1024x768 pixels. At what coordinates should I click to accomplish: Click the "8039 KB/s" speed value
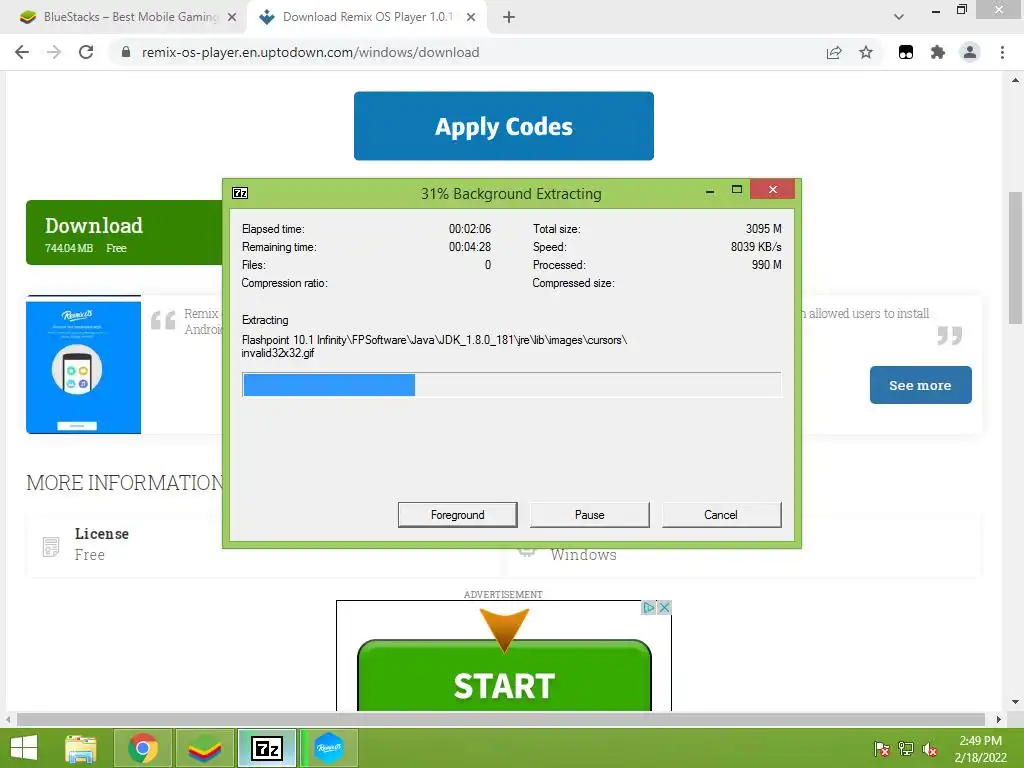tap(756, 247)
